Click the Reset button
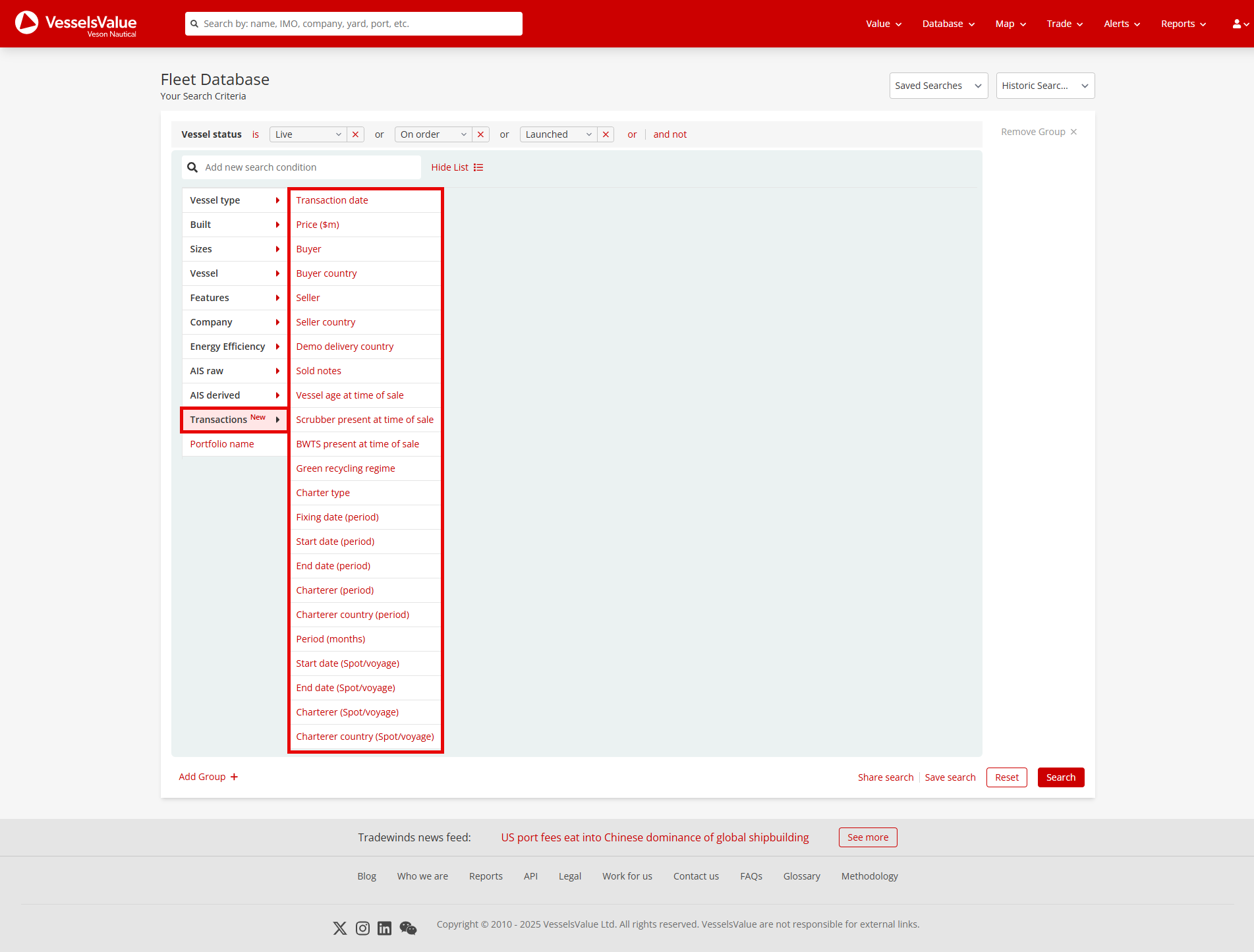 click(x=1006, y=777)
